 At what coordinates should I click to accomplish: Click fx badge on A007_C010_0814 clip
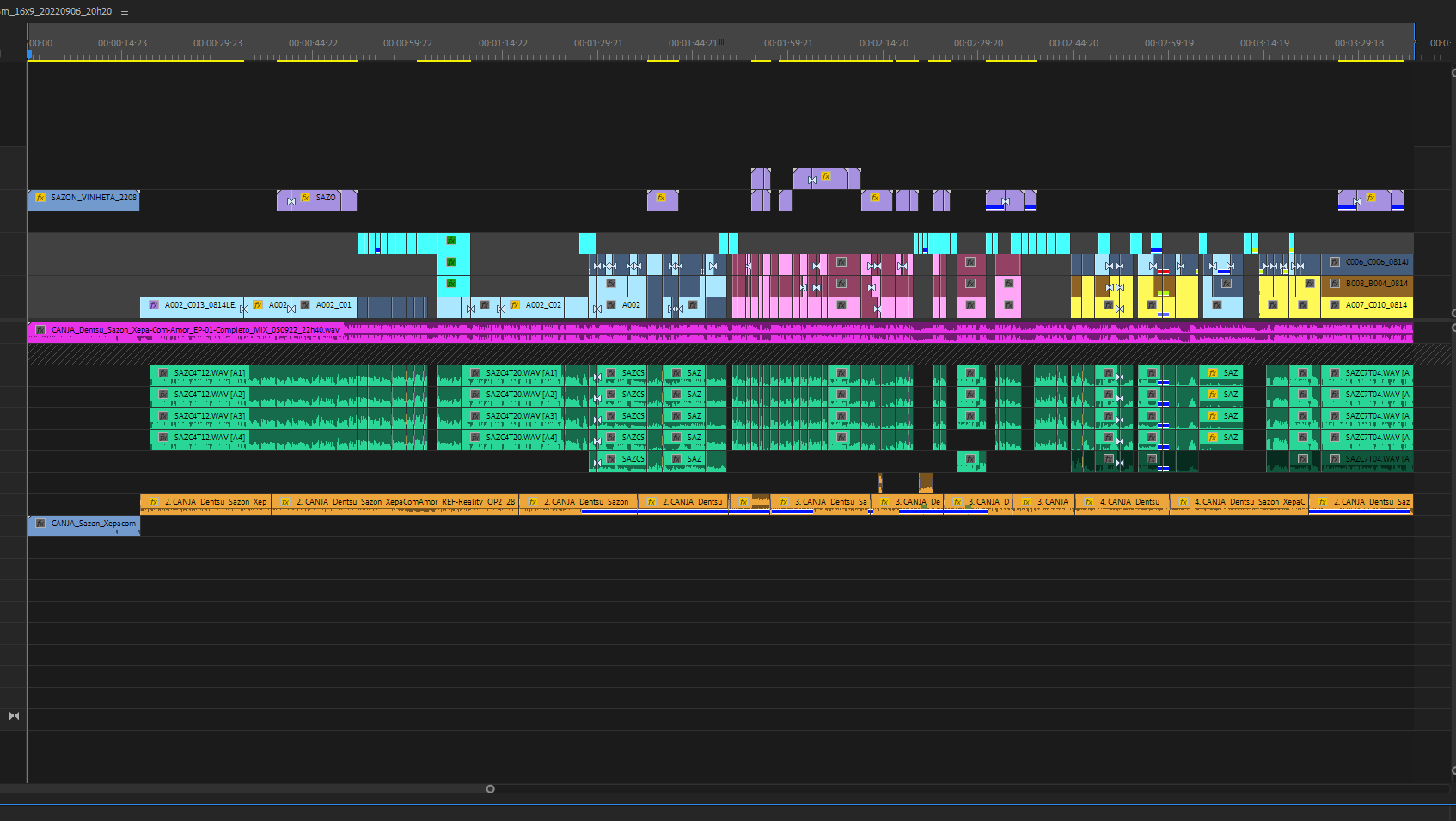point(1335,305)
